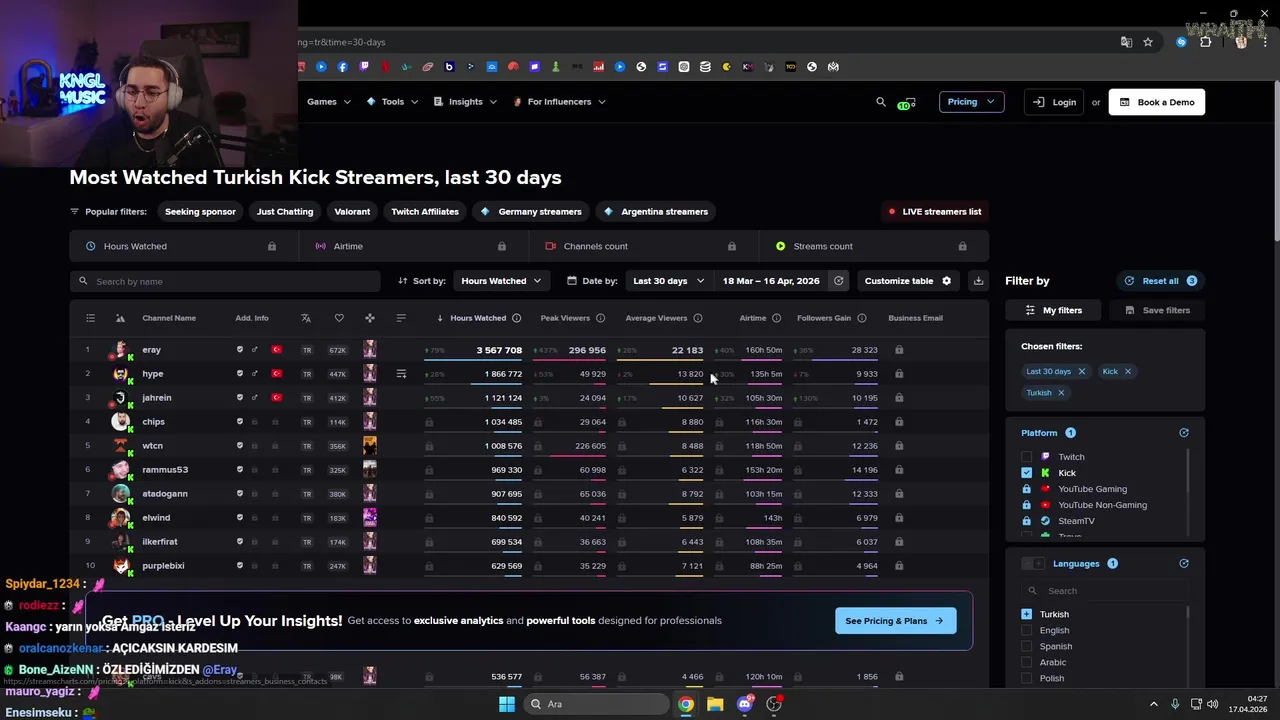Check the Arabic language checkbox
Image resolution: width=1280 pixels, height=720 pixels.
(1026, 663)
